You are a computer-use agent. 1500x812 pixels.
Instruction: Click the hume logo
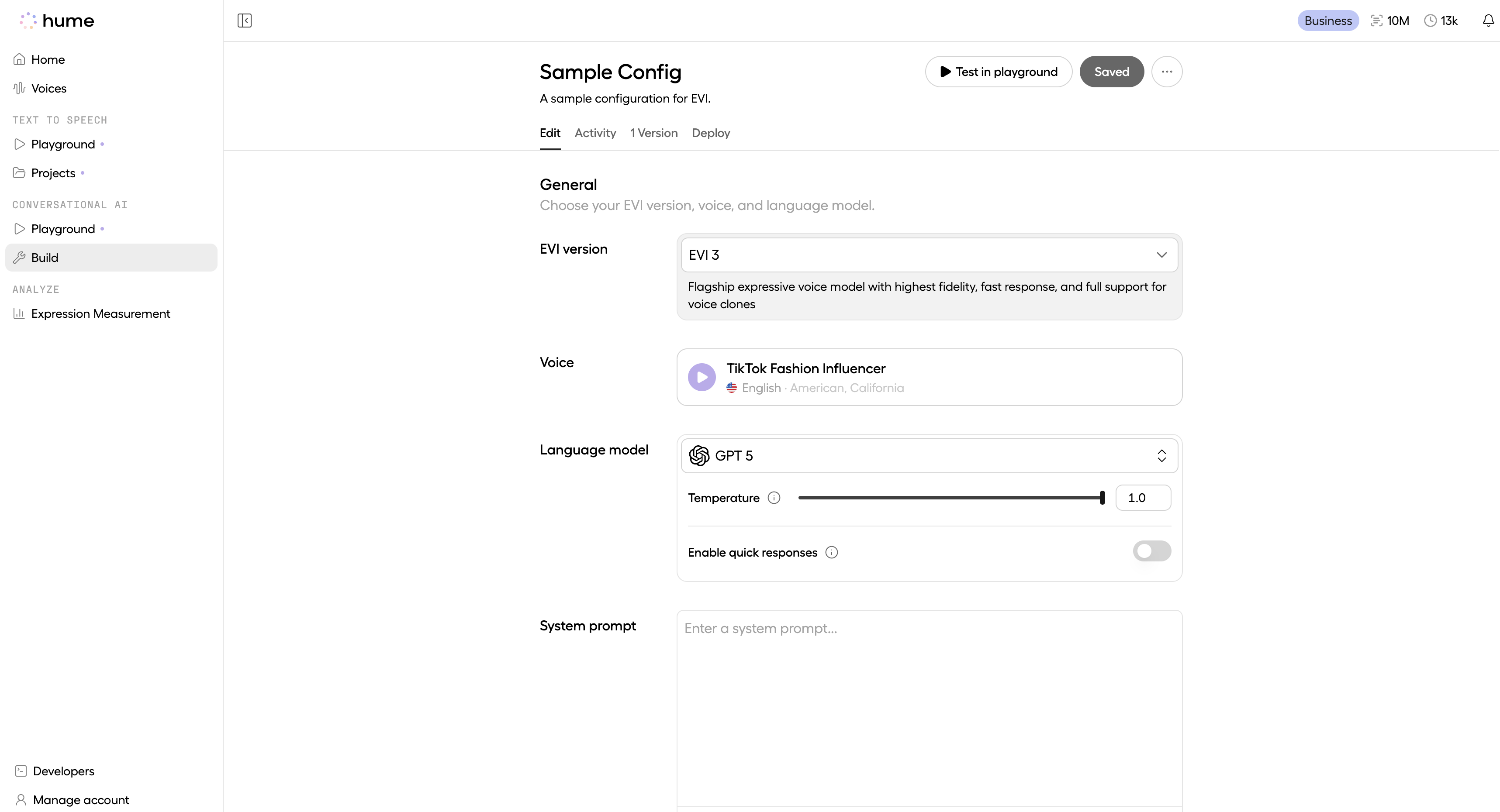point(57,21)
